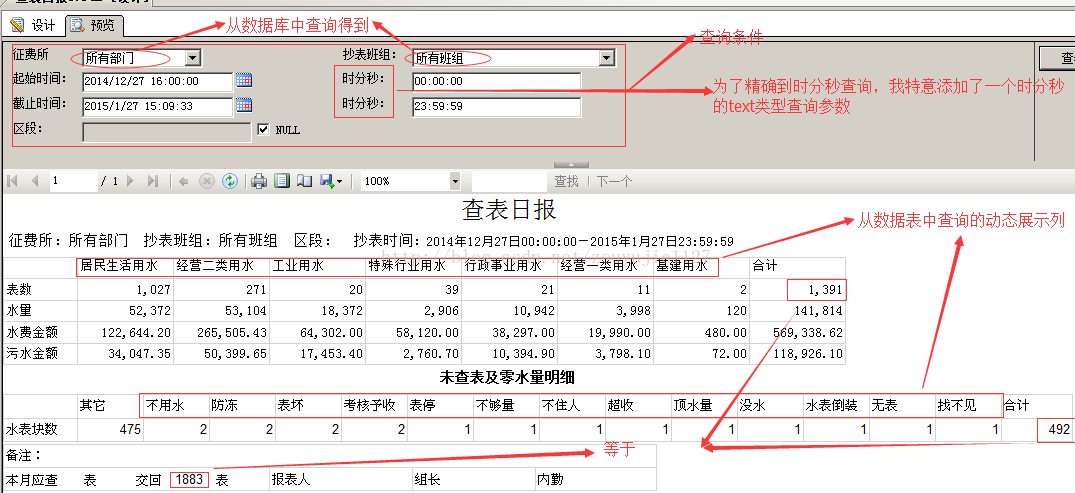Click 水费金额 row label
The height and width of the screenshot is (493, 1075).
point(32,333)
